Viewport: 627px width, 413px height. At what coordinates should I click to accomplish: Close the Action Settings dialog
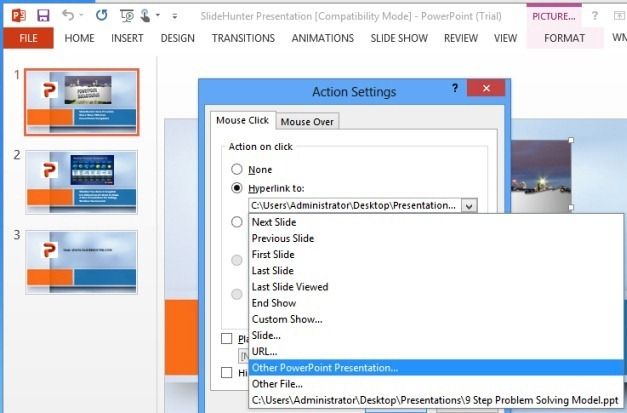click(x=486, y=88)
